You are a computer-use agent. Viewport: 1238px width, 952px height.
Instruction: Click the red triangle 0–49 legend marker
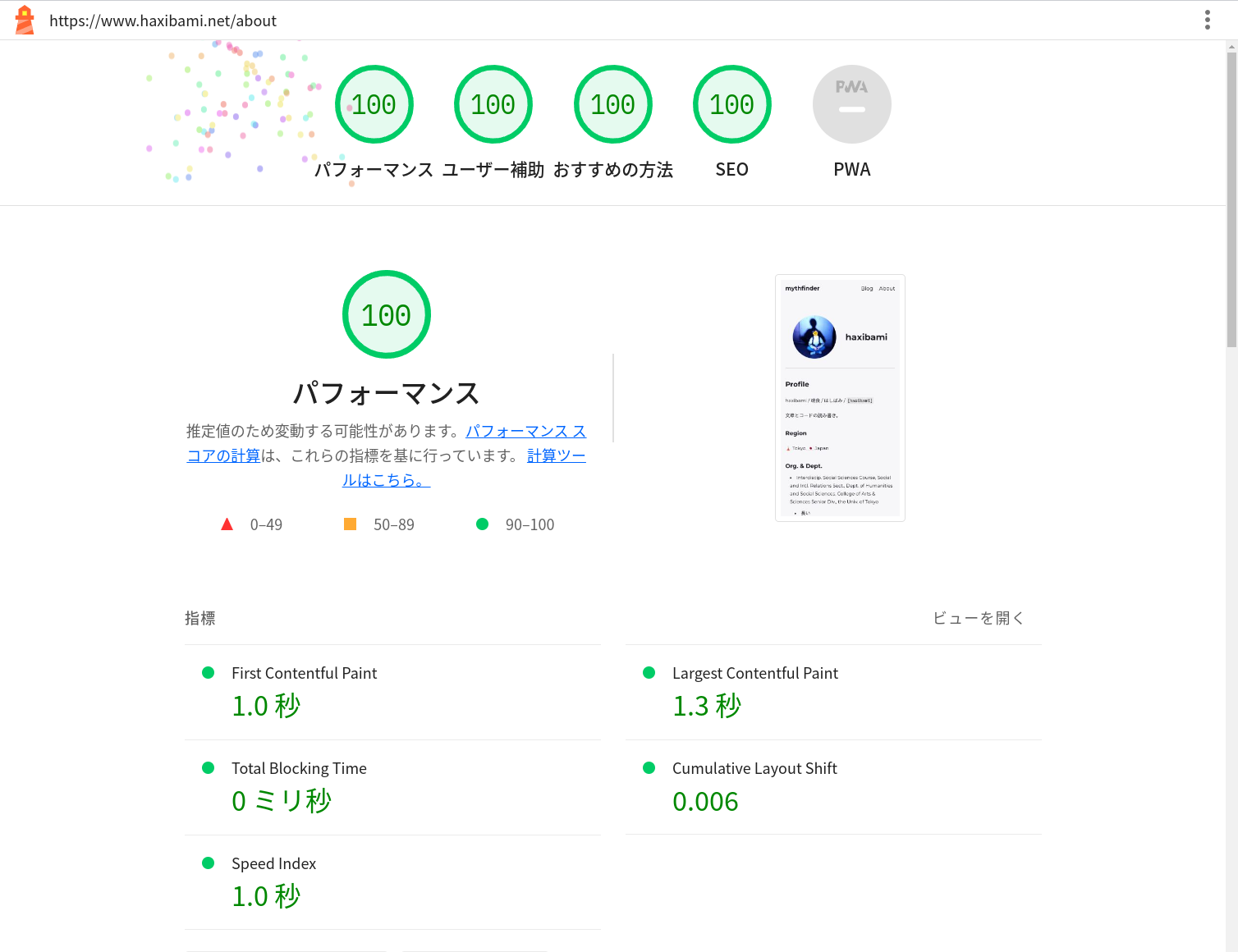(227, 524)
